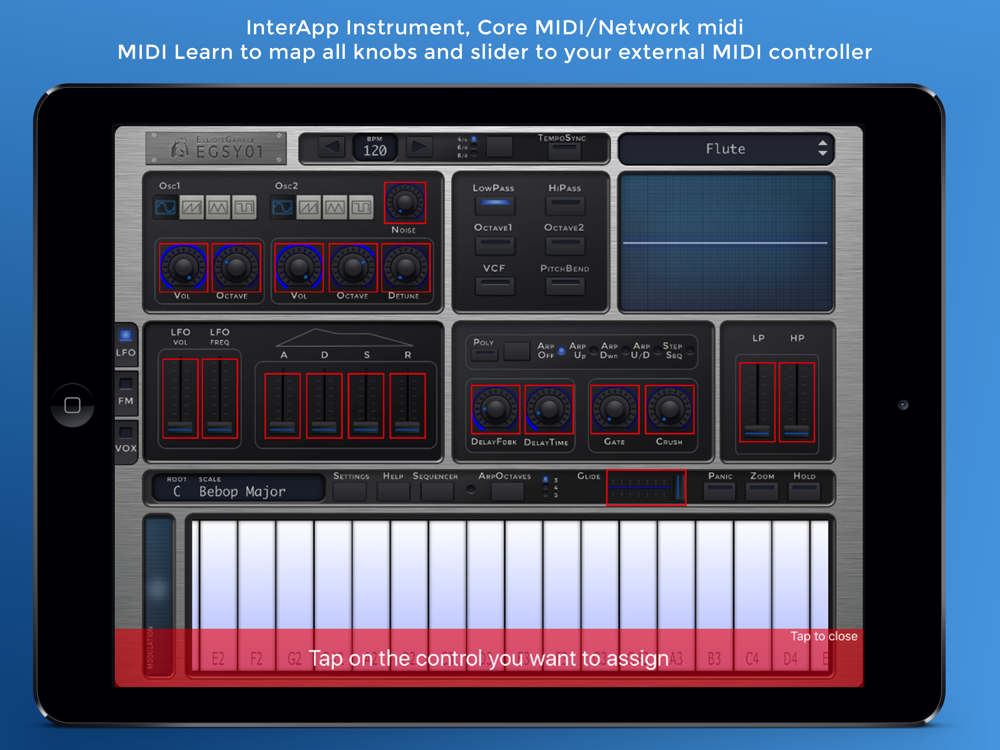This screenshot has height=750, width=1000.
Task: Click the HP filter slider
Action: click(x=797, y=402)
